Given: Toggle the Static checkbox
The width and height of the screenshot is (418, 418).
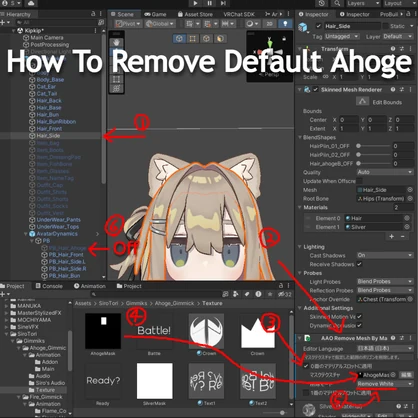Looking at the screenshot, I should click(x=386, y=26).
